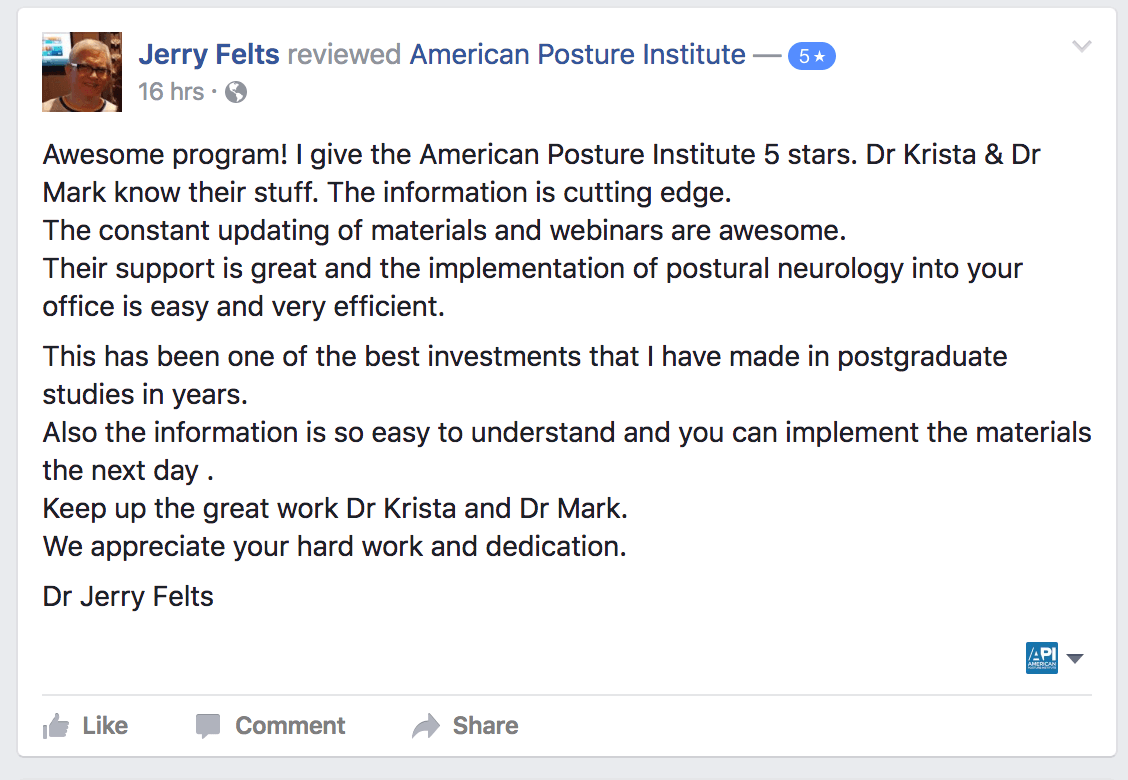Open the dropdown arrow beside the API logo
The width and height of the screenshot is (1128, 780).
point(1075,659)
